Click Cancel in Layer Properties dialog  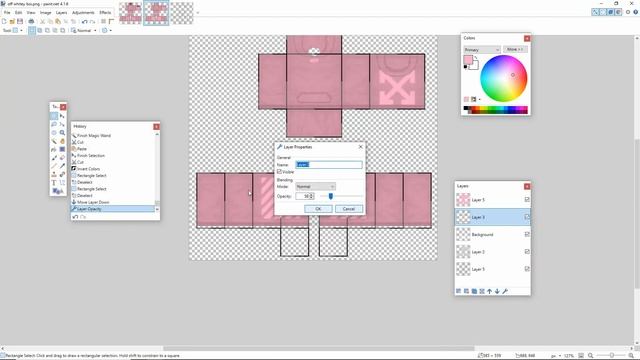[x=349, y=209]
